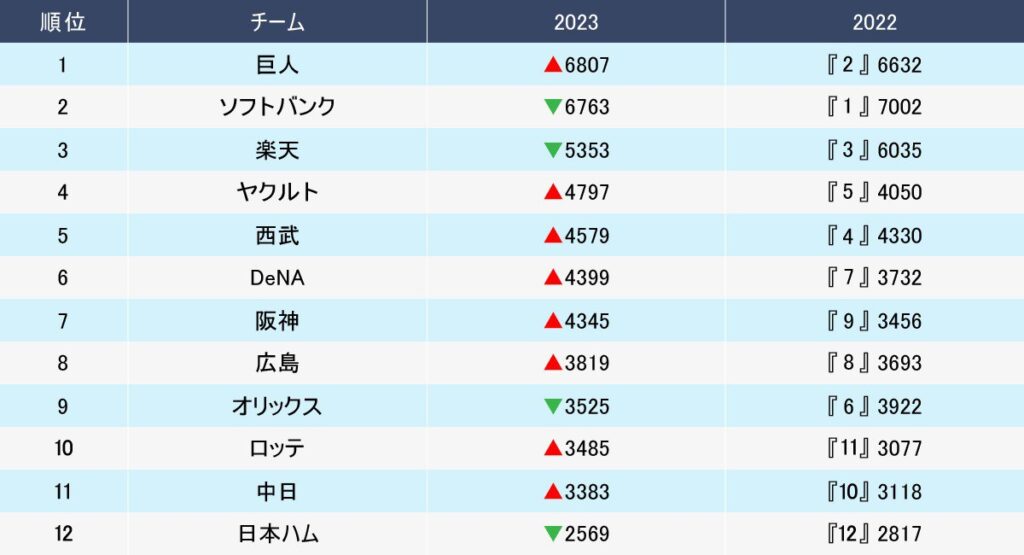Click the 順位 column header
1024x555 pixels.
point(63,22)
